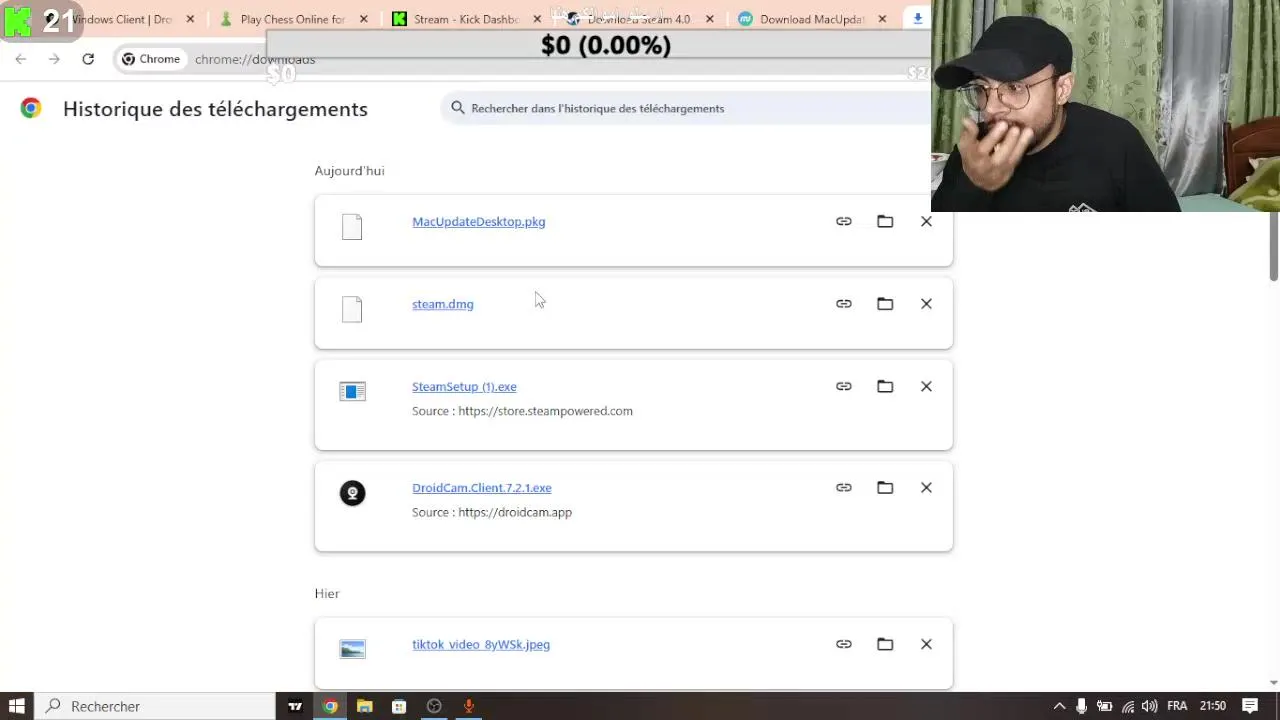The image size is (1280, 720).
Task: Open the SteamSetup (1).exe file link
Action: [464, 387]
